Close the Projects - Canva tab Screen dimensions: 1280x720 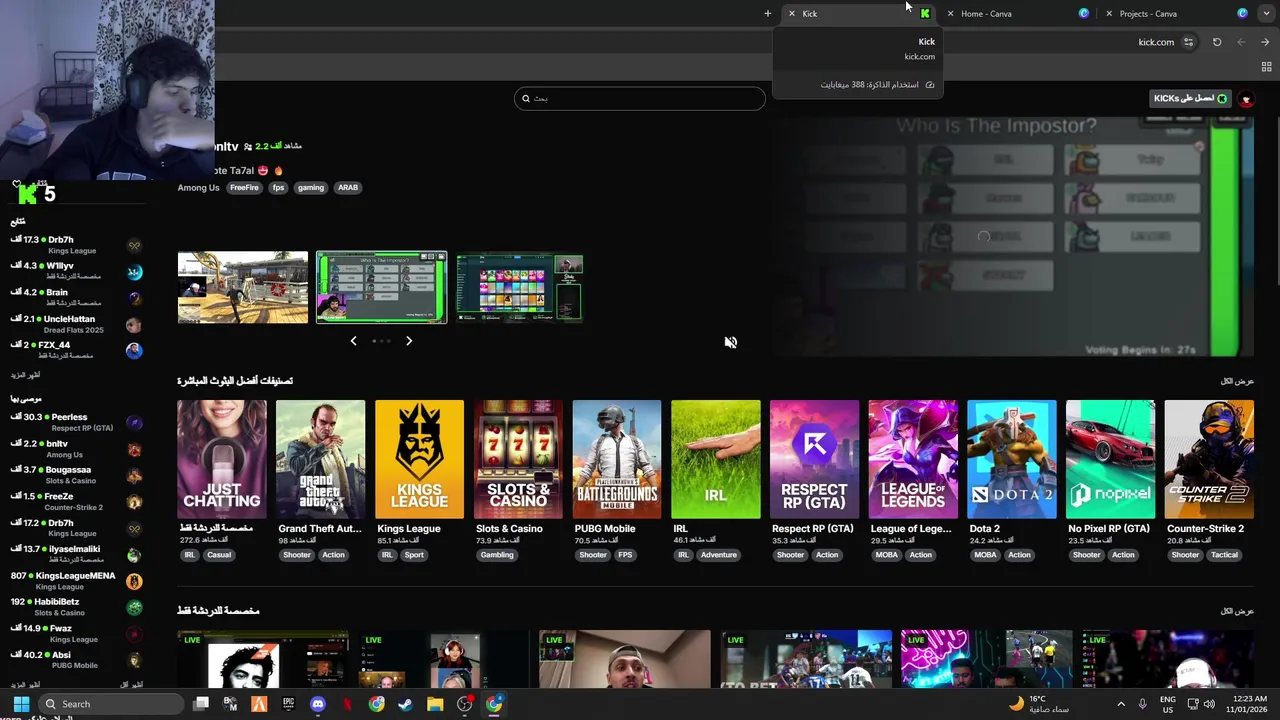(x=1109, y=14)
